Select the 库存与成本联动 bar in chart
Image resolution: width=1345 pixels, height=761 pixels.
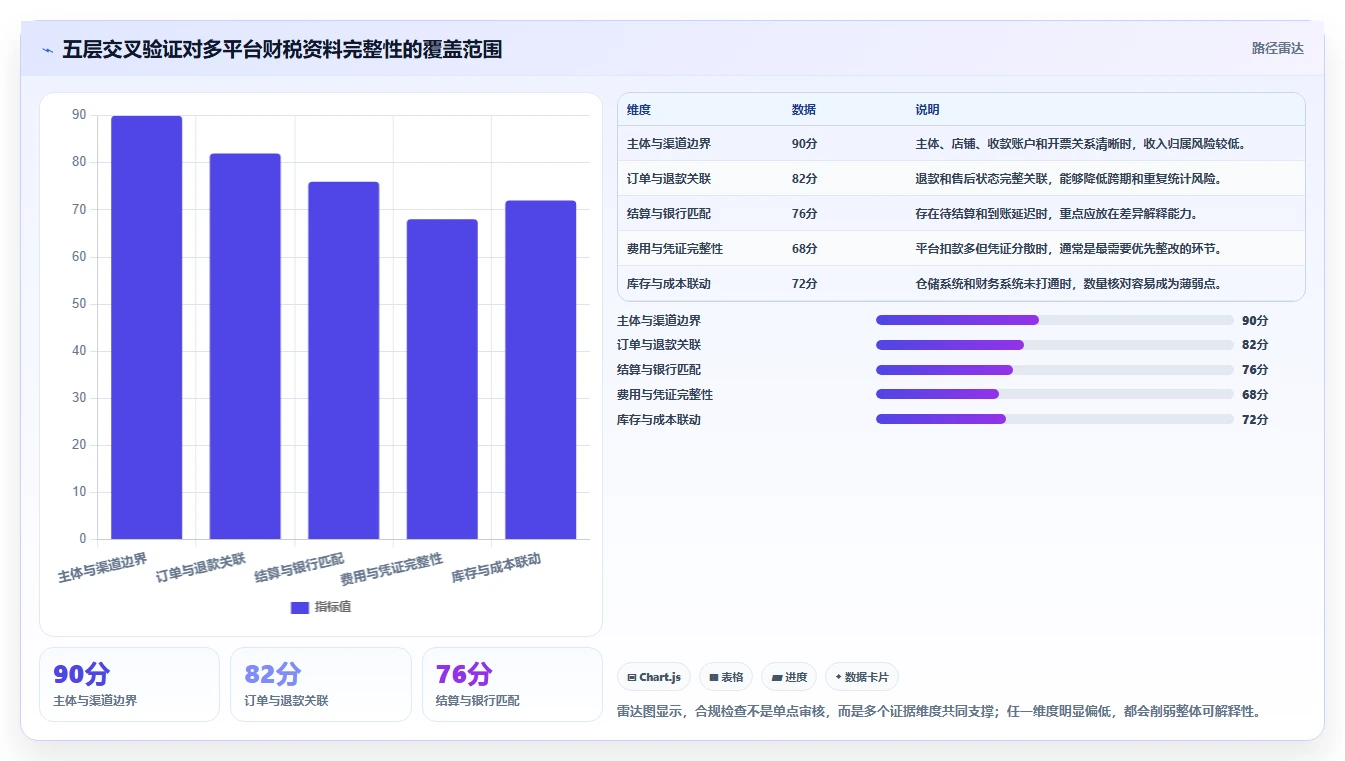pyautogui.click(x=540, y=370)
